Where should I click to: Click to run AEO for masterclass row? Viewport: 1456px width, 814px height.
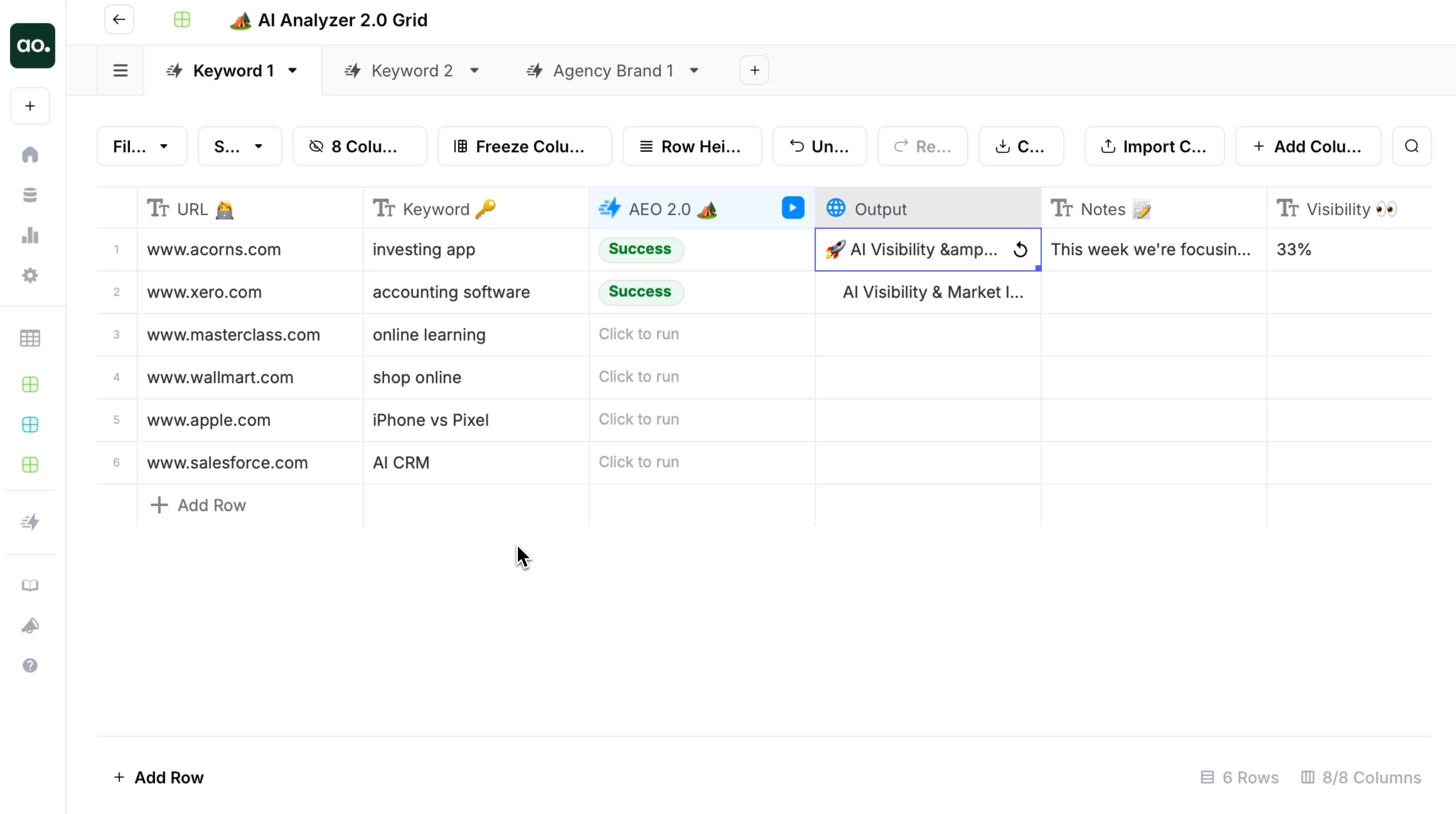pyautogui.click(x=639, y=334)
